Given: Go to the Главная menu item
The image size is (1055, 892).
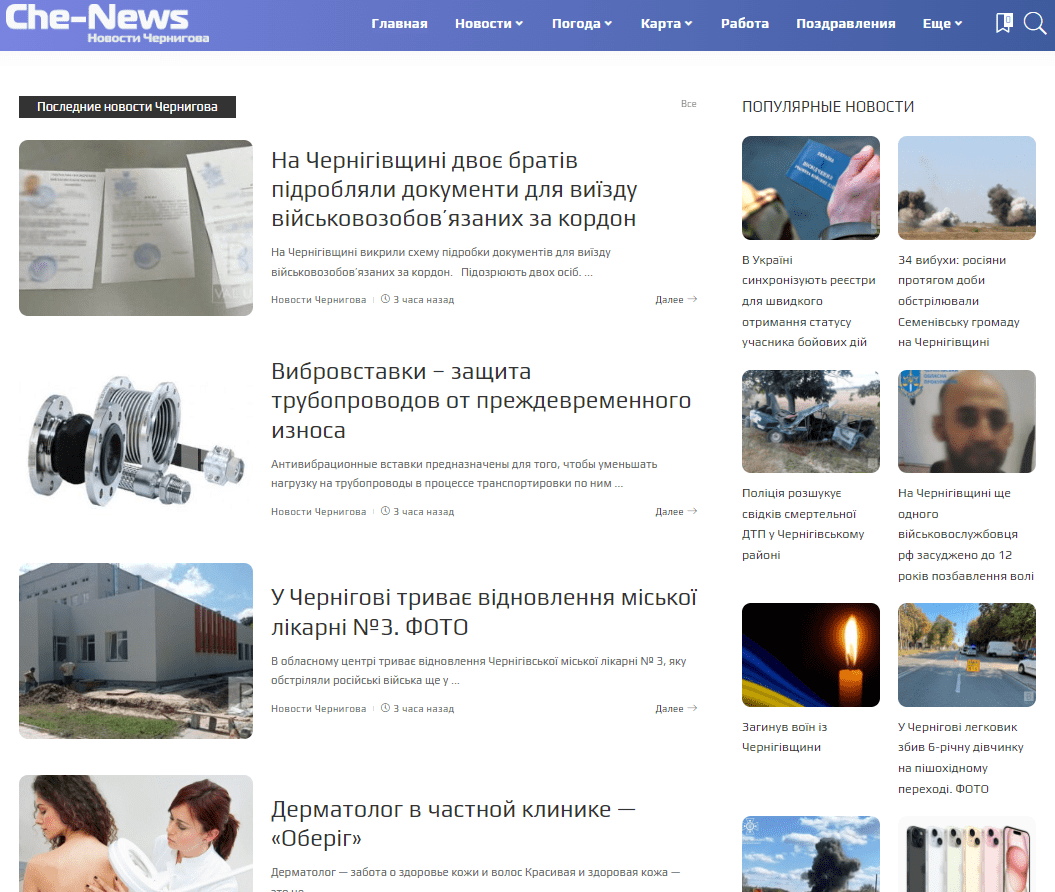Looking at the screenshot, I should click(399, 24).
